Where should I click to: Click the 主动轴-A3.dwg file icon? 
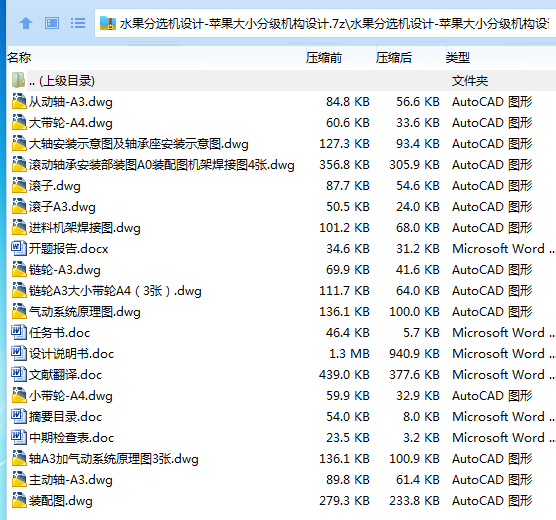[19, 479]
